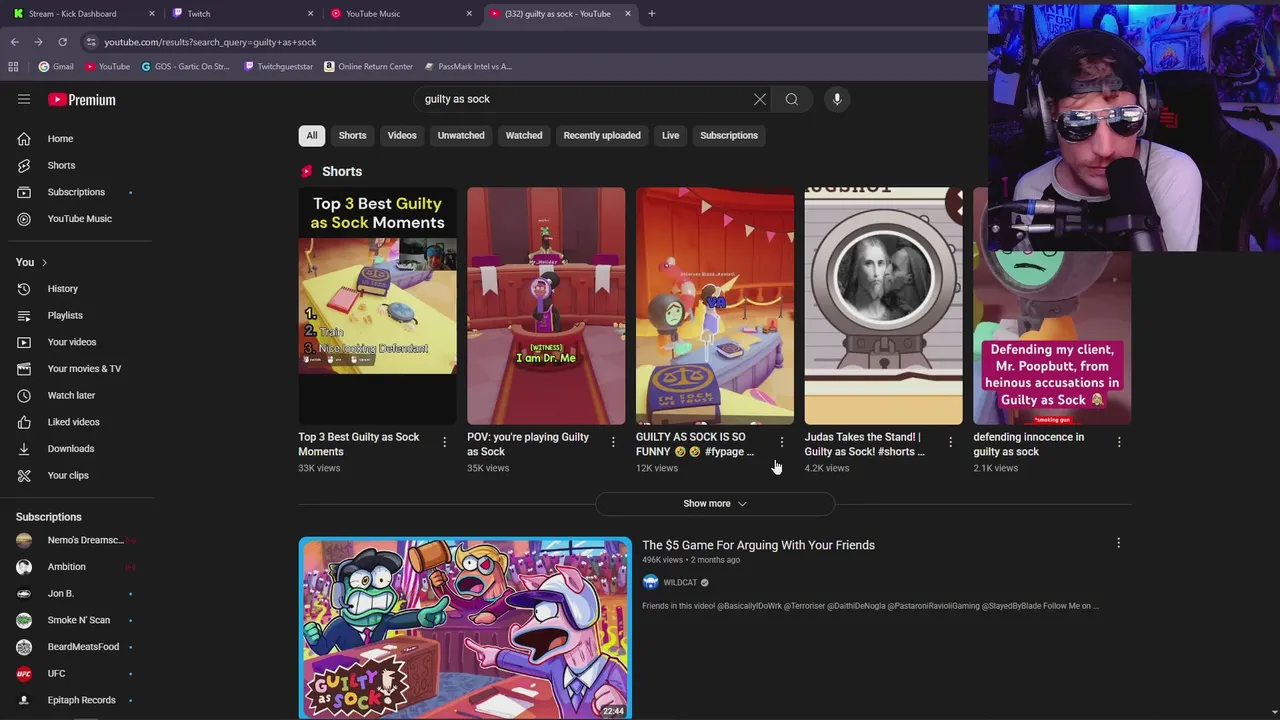Select the Watched filter chip
This screenshot has width=1280, height=720.
524,135
